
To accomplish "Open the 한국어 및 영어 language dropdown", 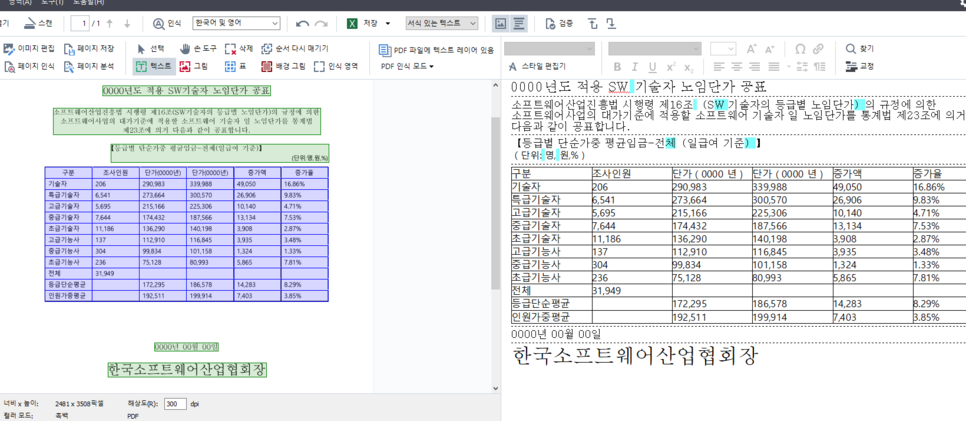I will [x=237, y=23].
